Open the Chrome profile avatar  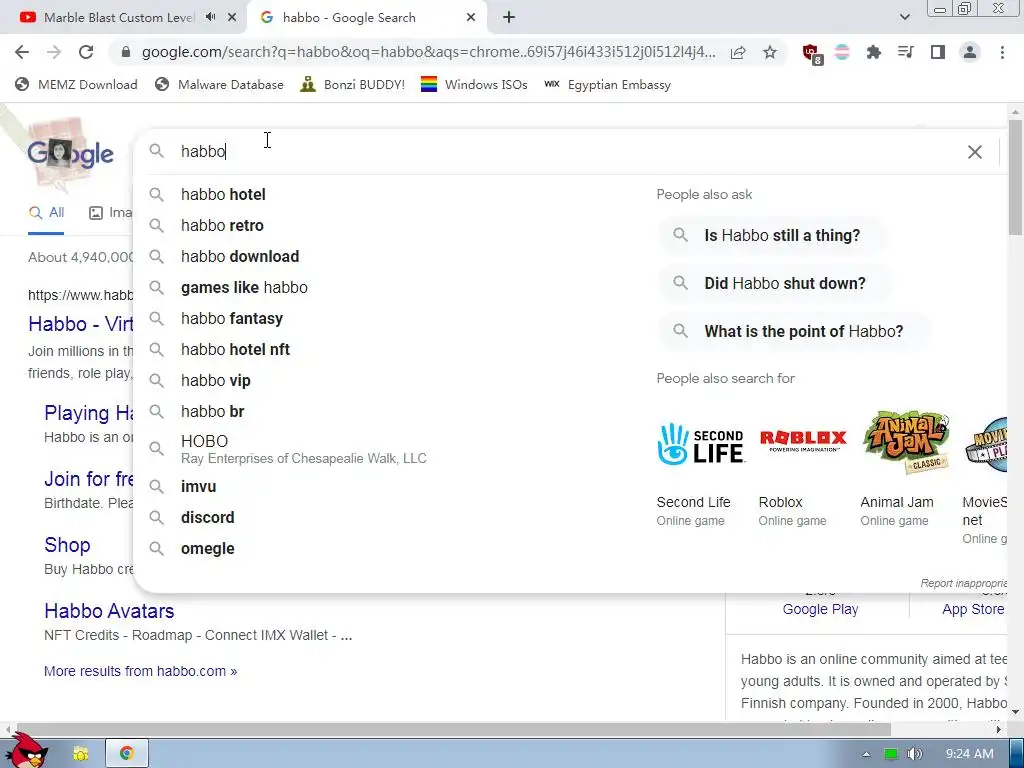click(x=970, y=52)
